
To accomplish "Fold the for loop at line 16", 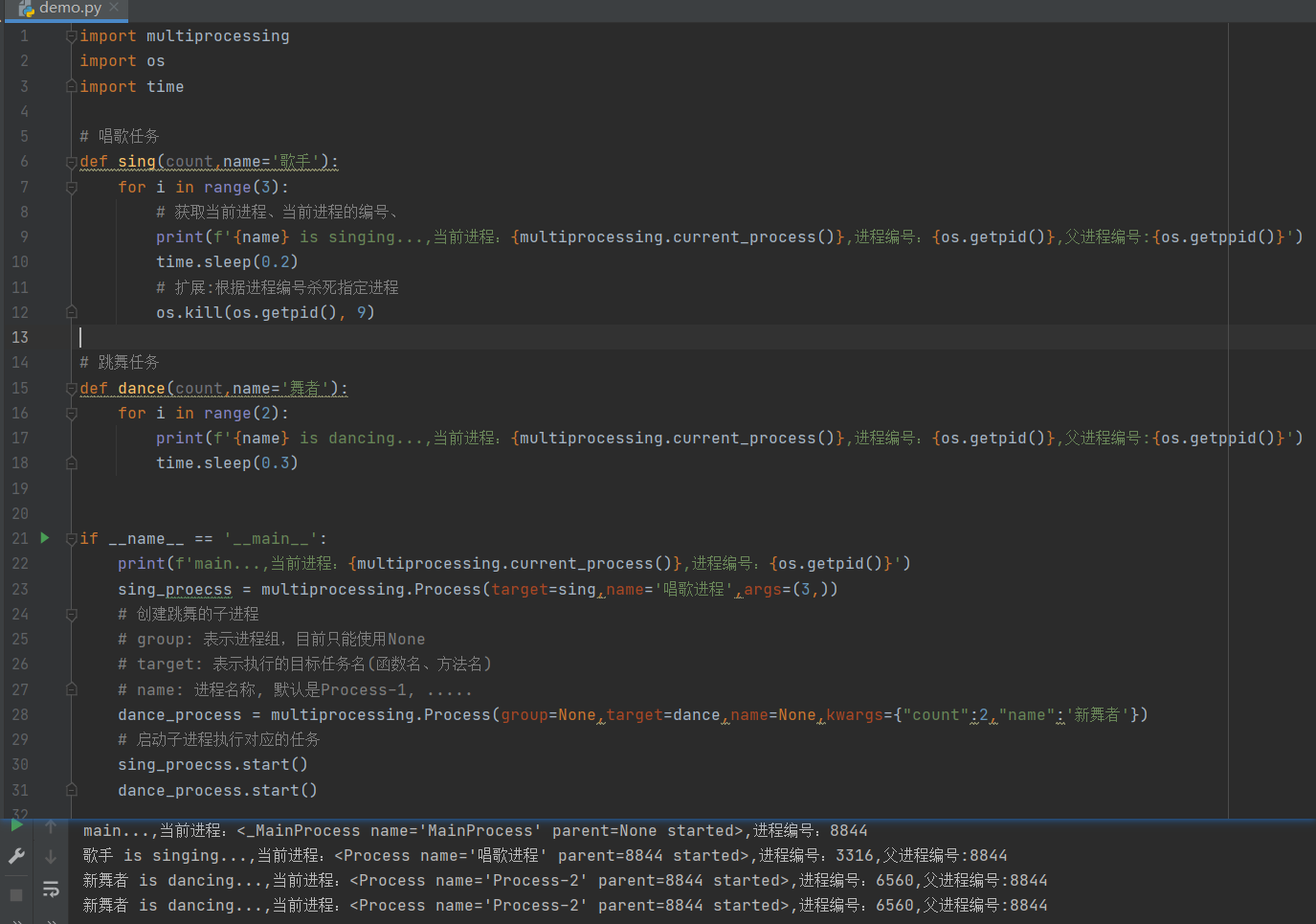I will 71,414.
